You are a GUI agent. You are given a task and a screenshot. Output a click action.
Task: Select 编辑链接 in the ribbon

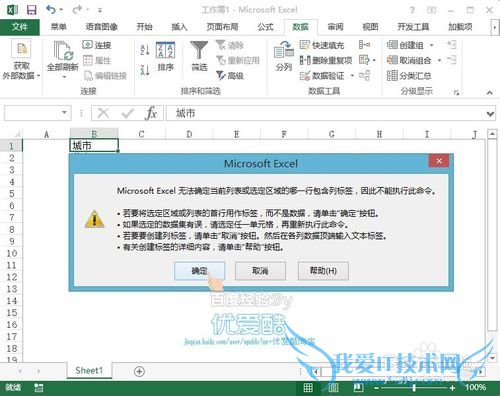coord(105,76)
